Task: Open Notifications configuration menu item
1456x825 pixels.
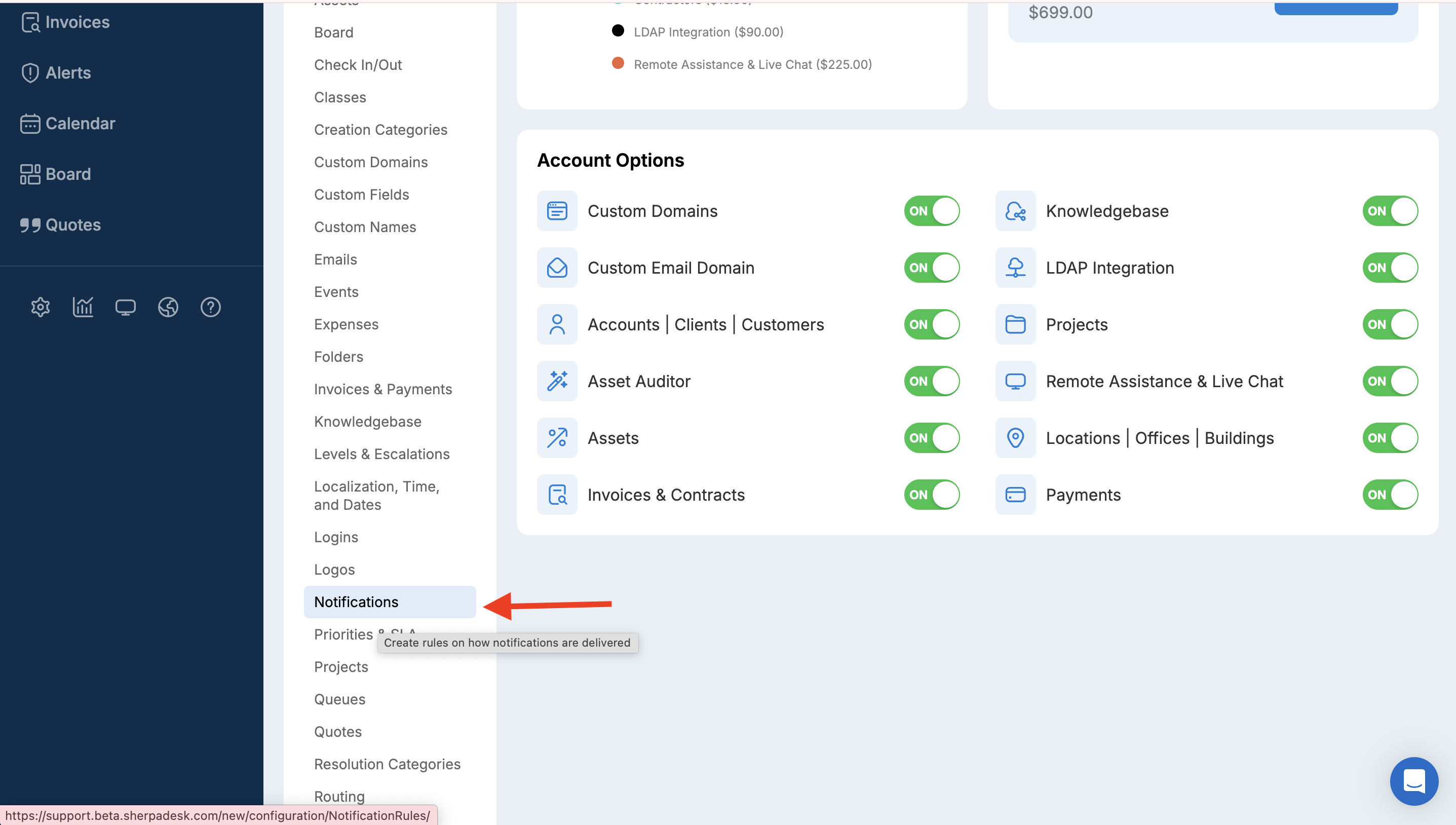Action: pos(356,602)
